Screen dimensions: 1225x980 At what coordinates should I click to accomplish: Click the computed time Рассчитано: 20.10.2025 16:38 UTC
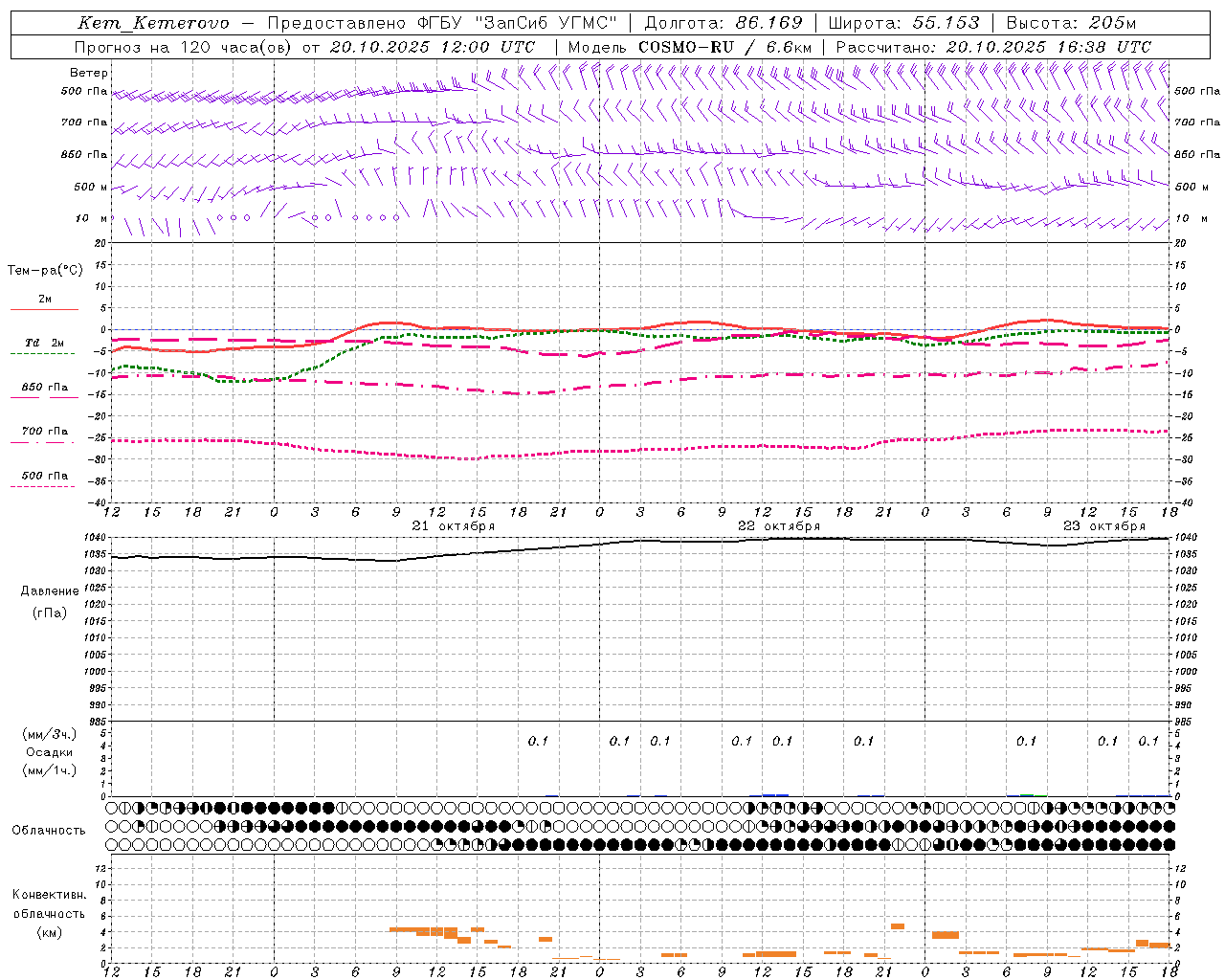coord(993,47)
